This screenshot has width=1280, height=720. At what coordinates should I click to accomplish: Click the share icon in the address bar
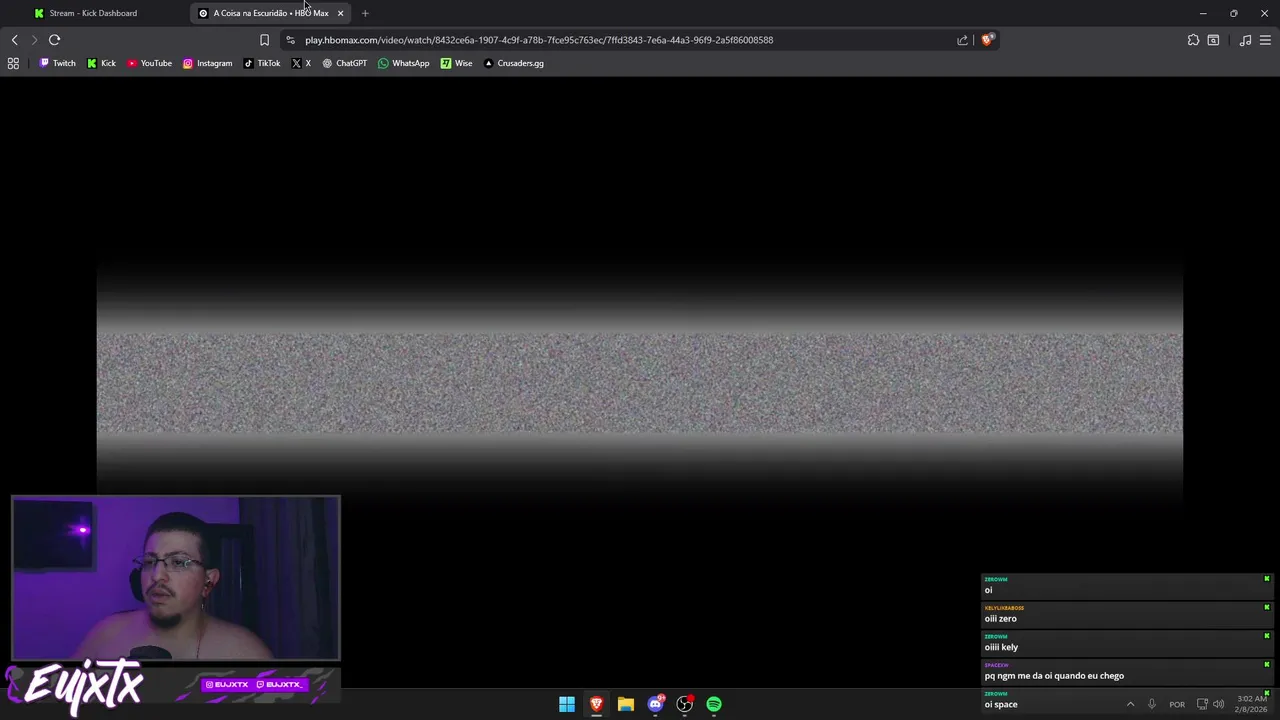coord(962,40)
